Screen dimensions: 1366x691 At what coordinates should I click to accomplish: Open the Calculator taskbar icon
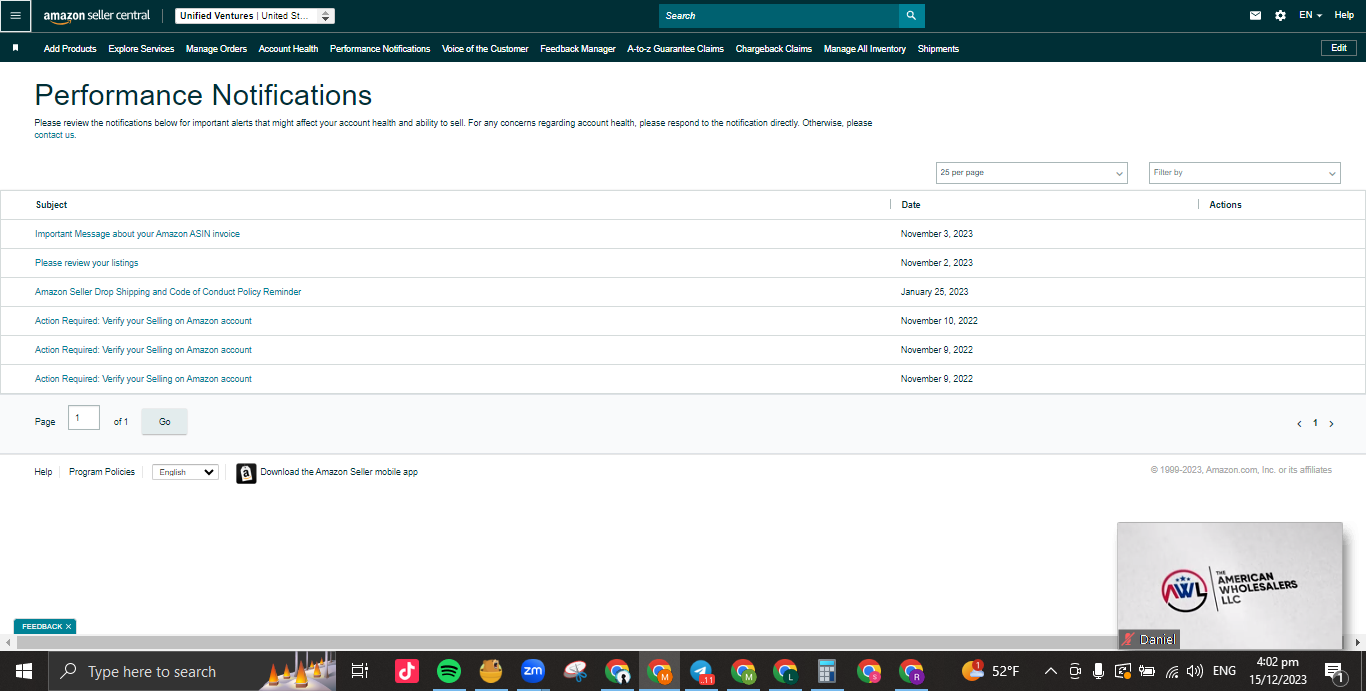826,671
